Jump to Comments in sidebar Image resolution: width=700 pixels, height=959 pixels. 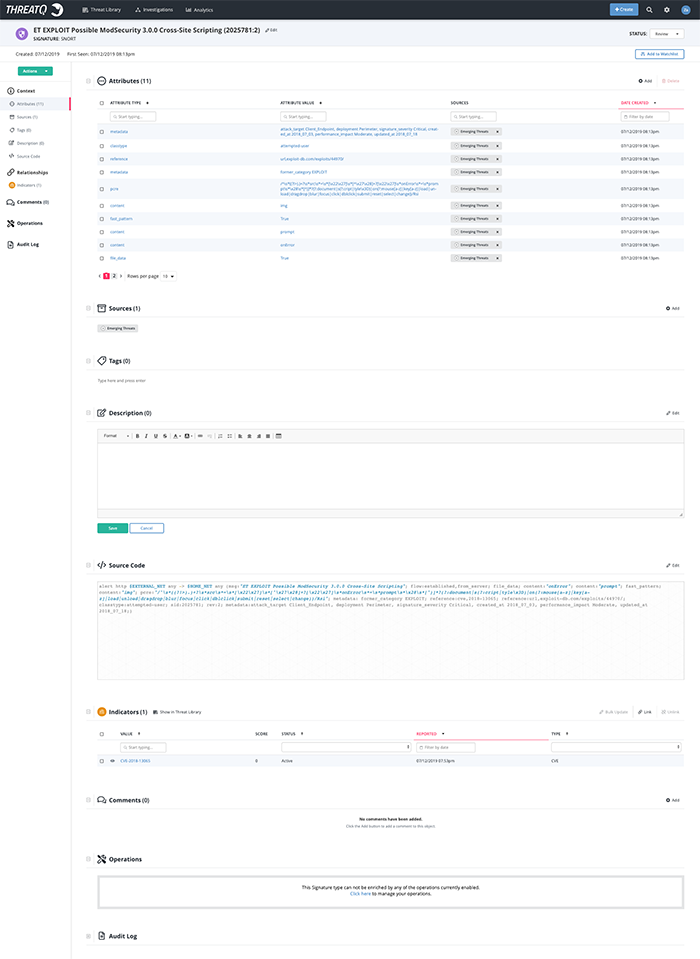[x=28, y=202]
